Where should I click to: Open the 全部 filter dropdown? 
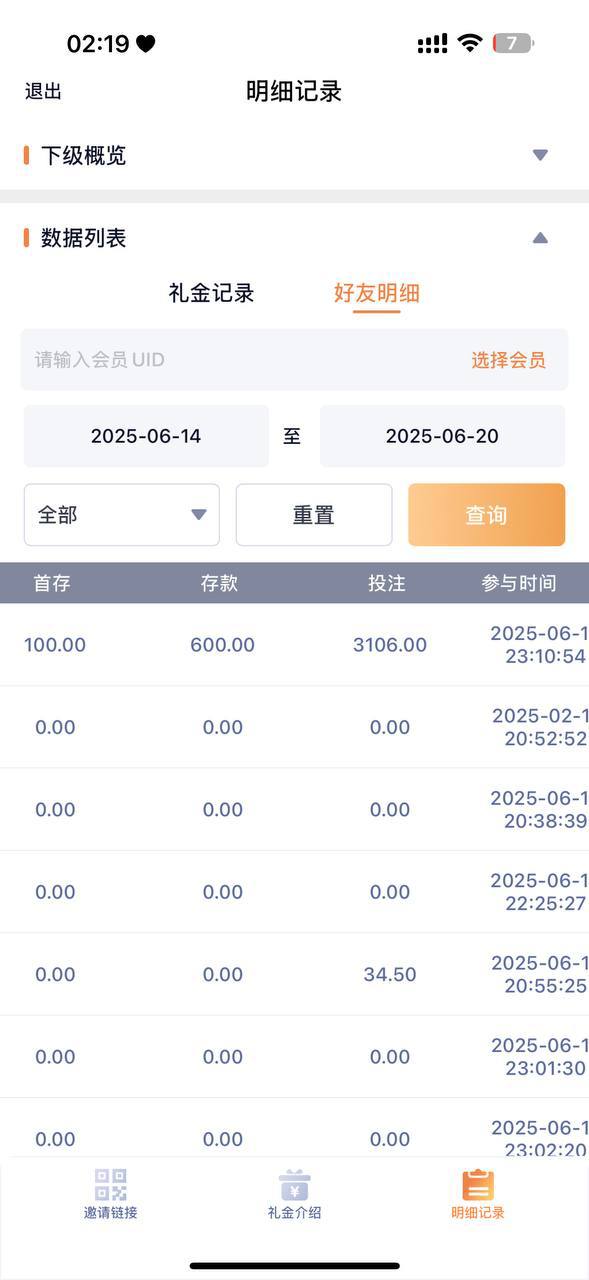pos(122,515)
